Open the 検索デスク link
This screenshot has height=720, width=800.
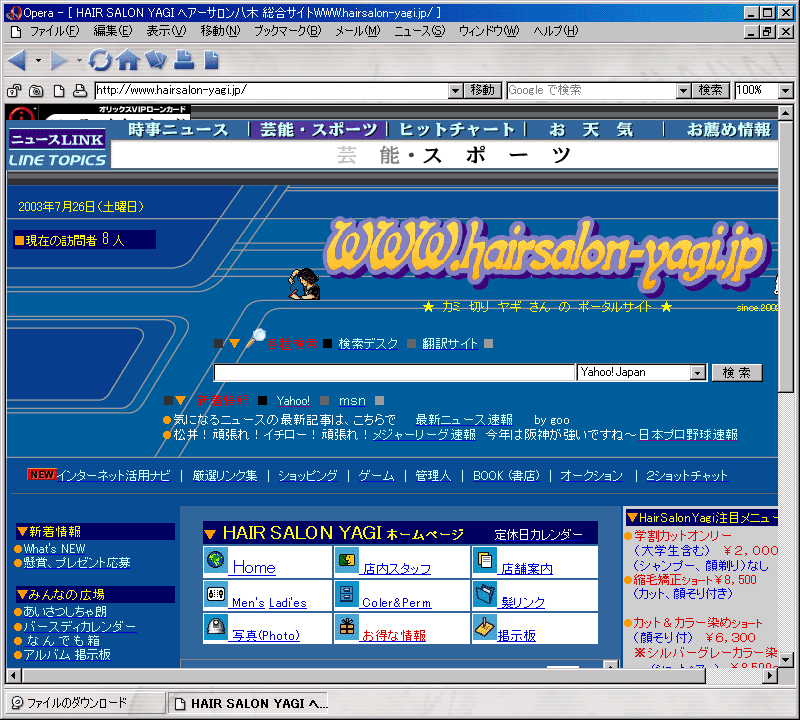coord(368,344)
